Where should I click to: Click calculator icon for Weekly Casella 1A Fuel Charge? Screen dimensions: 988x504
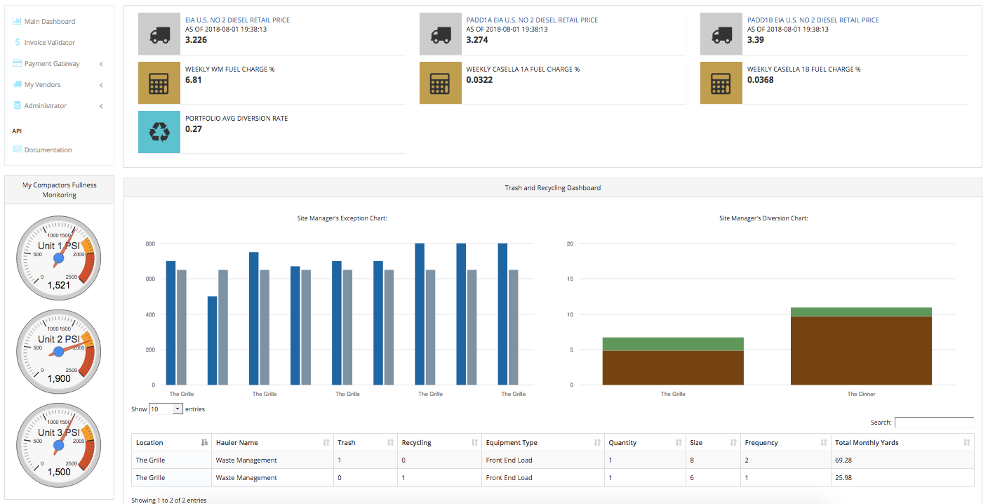coord(439,84)
